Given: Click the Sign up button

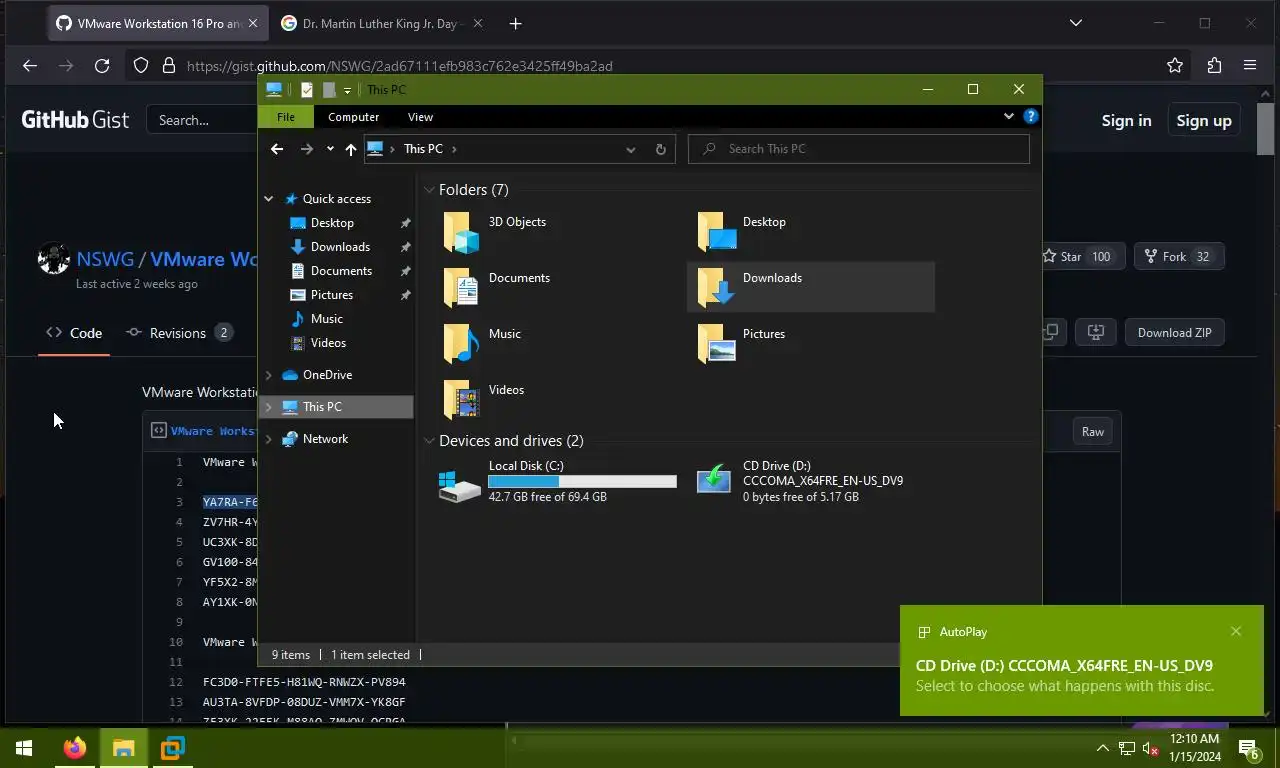Looking at the screenshot, I should [1204, 120].
